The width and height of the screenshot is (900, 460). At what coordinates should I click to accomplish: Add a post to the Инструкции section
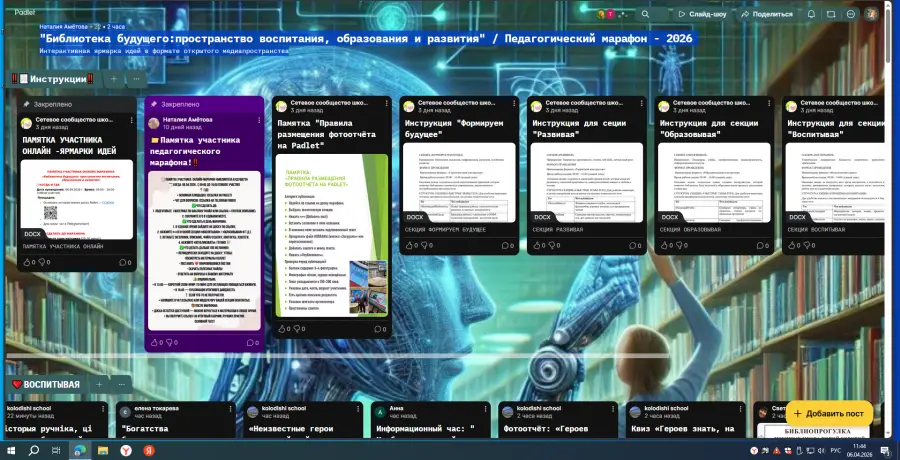114,78
